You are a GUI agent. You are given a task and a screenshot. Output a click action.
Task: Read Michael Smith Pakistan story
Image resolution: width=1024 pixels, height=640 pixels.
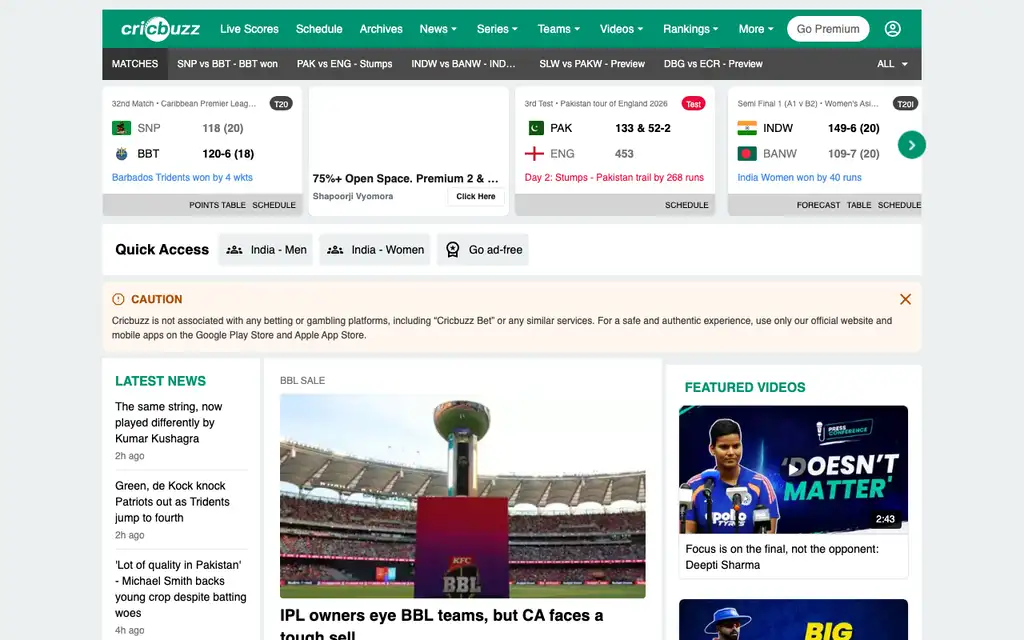pyautogui.click(x=181, y=588)
